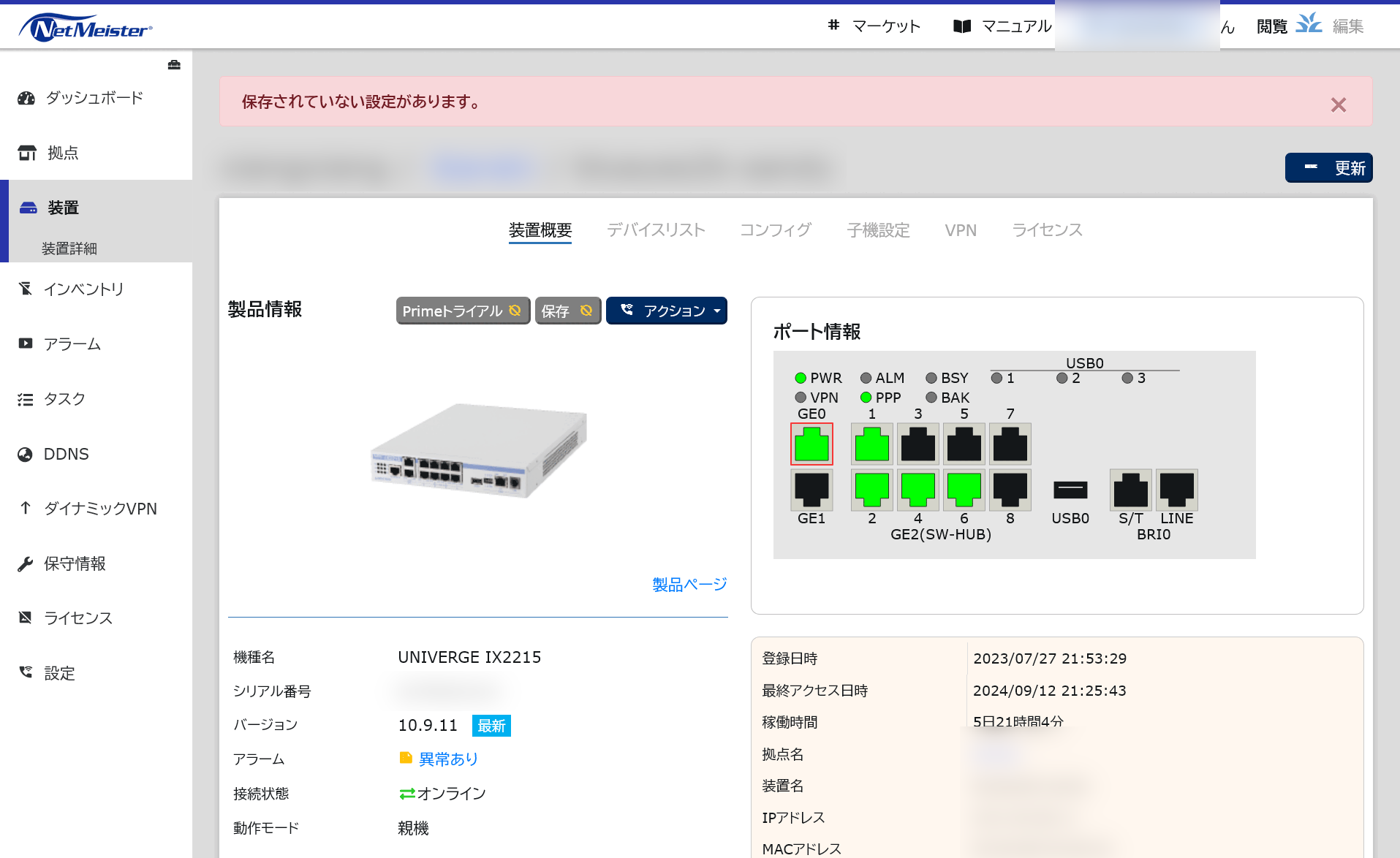Open the アクション dropdown

[666, 311]
